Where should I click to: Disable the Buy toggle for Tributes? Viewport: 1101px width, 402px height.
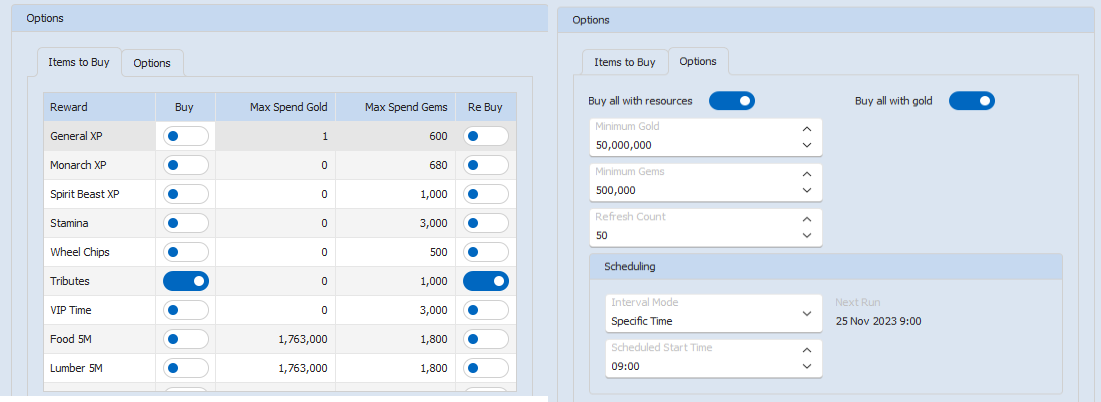tap(185, 282)
